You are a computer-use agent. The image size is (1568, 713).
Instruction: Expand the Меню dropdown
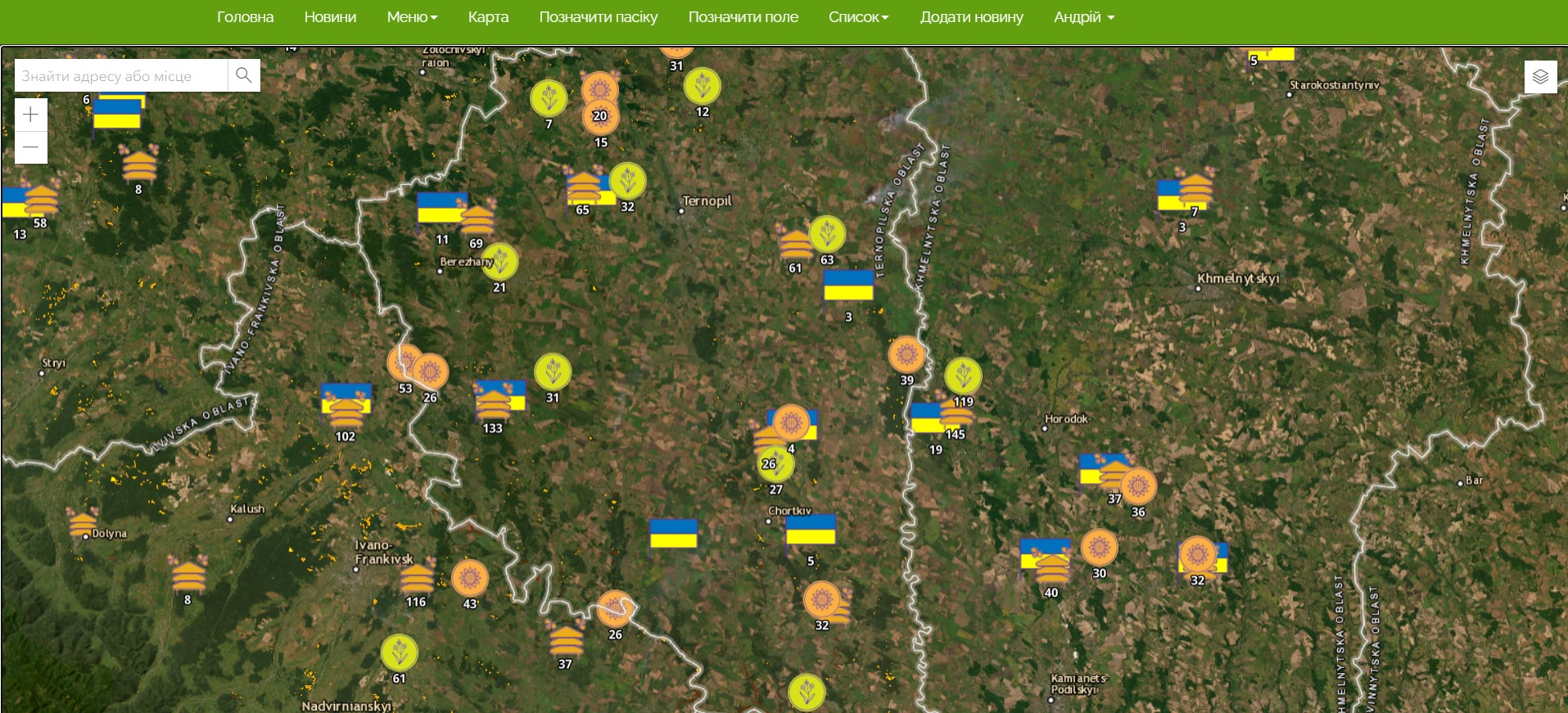coord(412,17)
